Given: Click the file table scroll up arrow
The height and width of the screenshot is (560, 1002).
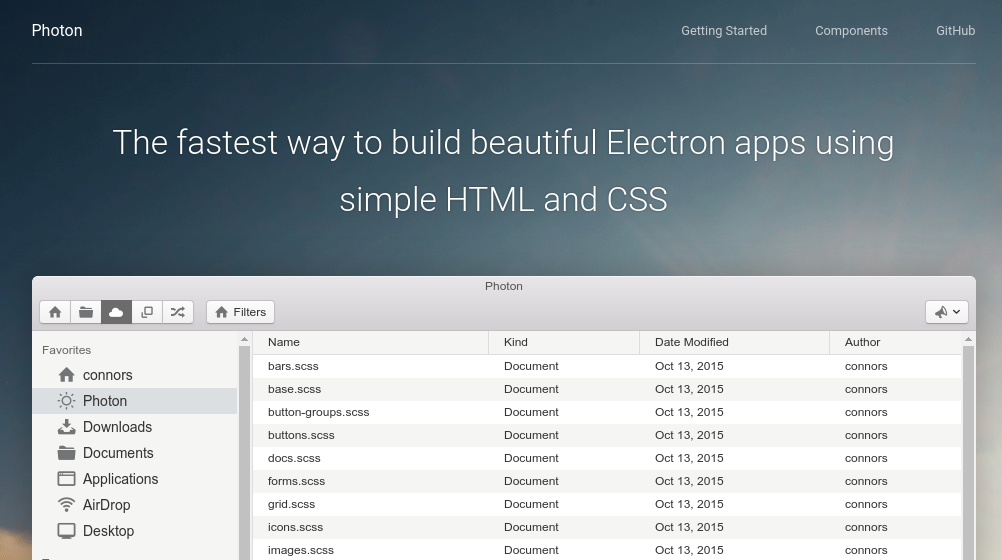Looking at the screenshot, I should pyautogui.click(x=968, y=339).
